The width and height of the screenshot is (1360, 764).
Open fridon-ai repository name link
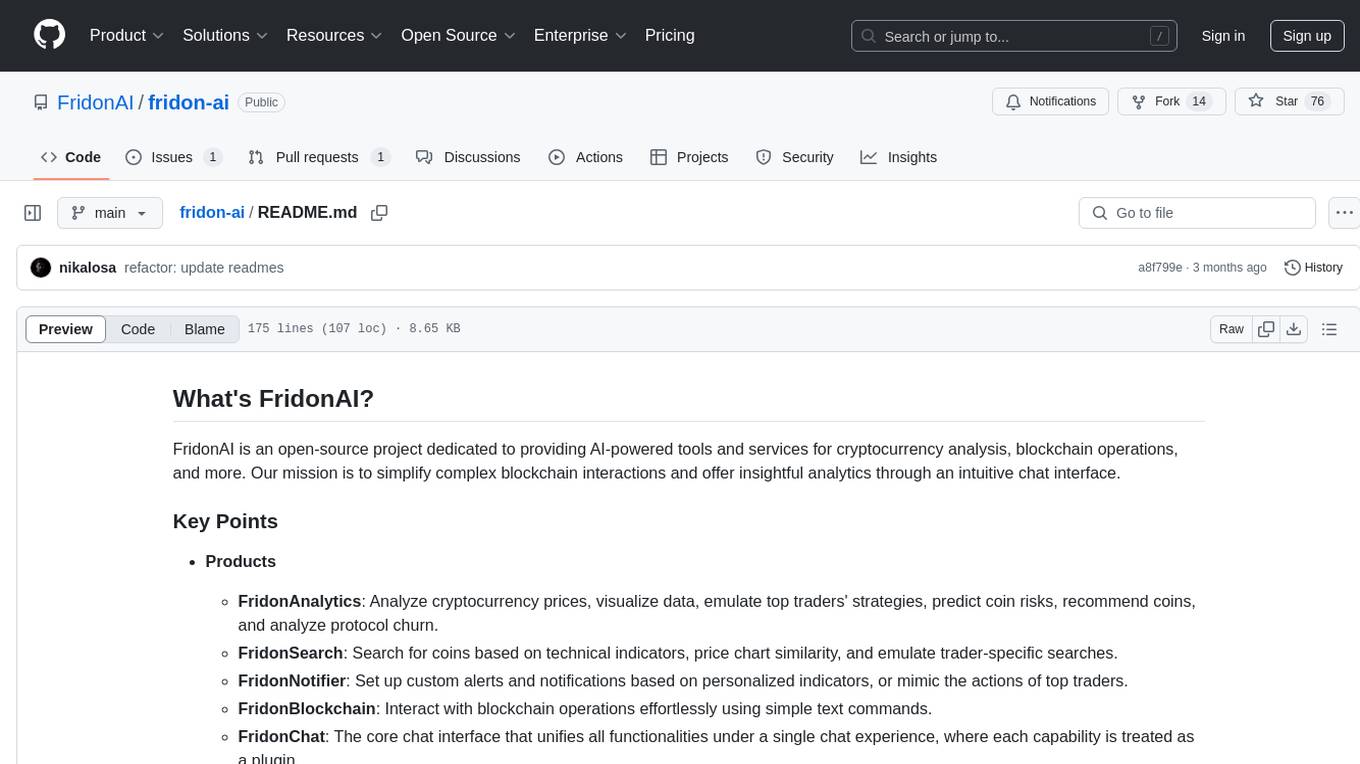(x=188, y=102)
